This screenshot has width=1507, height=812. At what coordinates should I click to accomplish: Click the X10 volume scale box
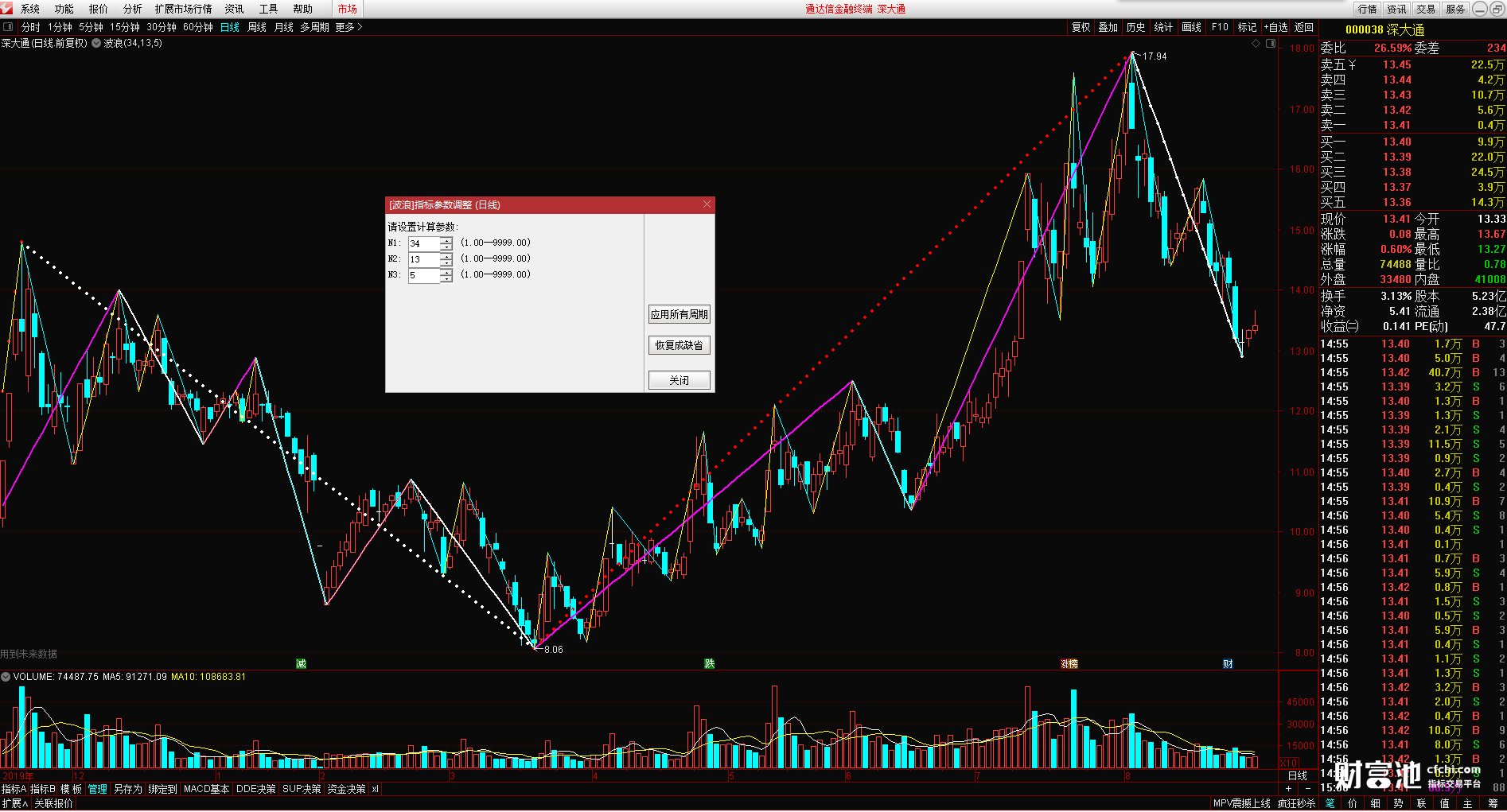tap(1289, 763)
